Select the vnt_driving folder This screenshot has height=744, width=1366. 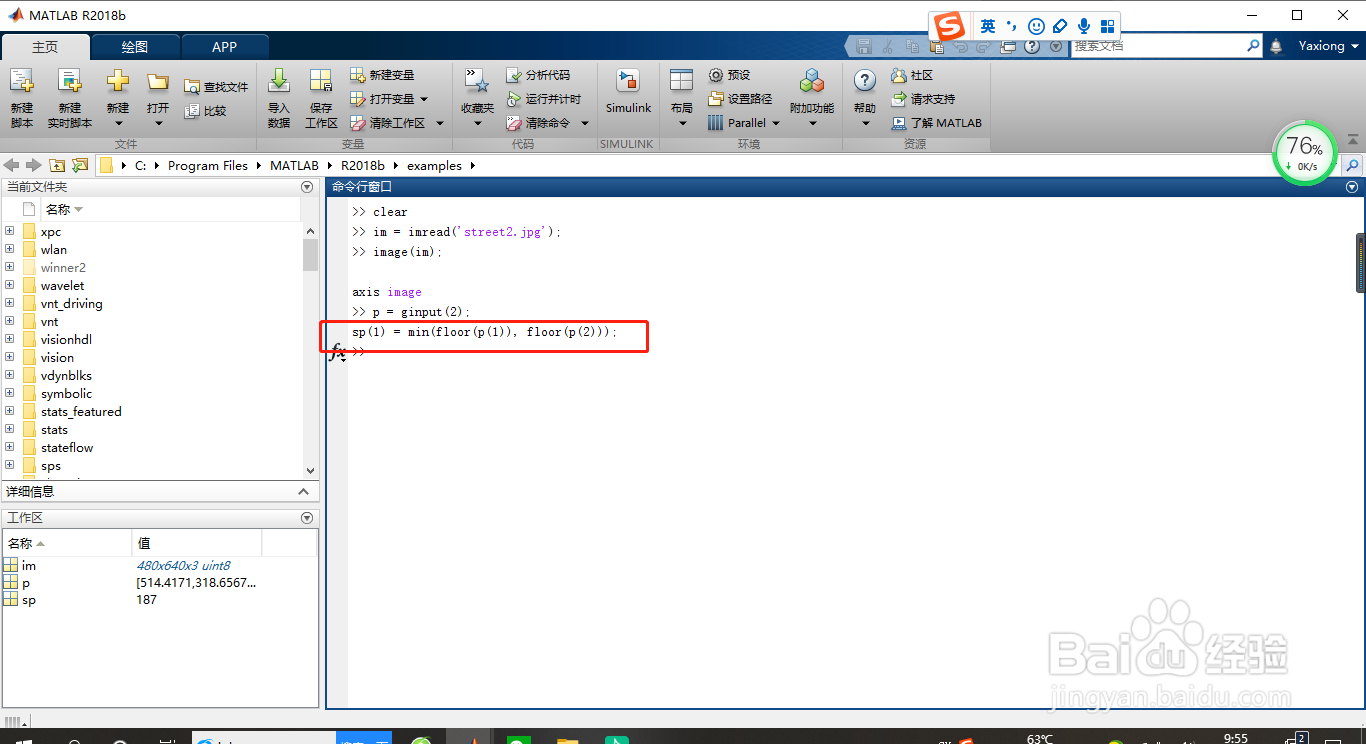click(x=71, y=304)
